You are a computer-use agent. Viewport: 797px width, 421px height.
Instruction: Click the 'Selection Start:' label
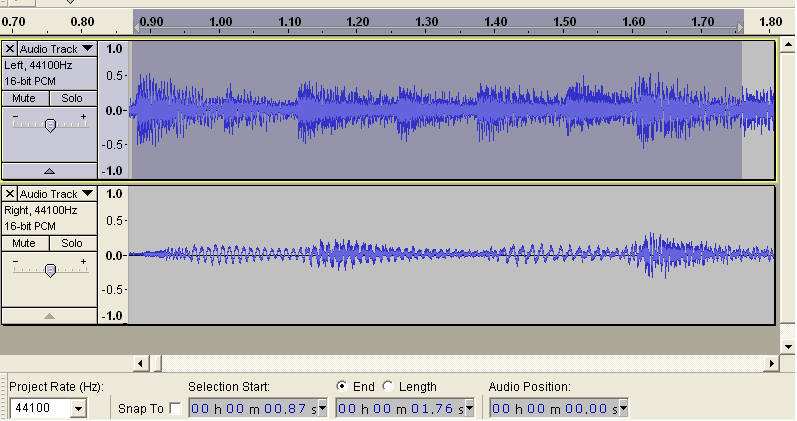[229, 387]
